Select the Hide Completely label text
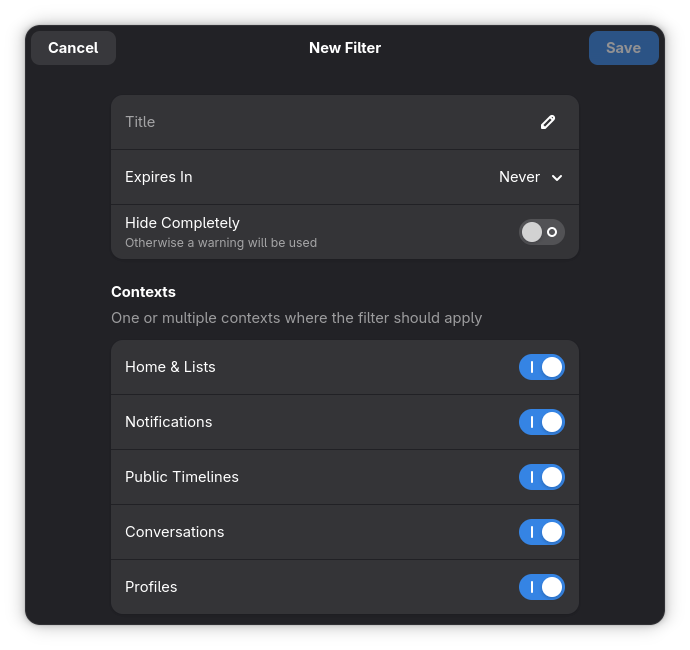690x650 pixels. (182, 223)
